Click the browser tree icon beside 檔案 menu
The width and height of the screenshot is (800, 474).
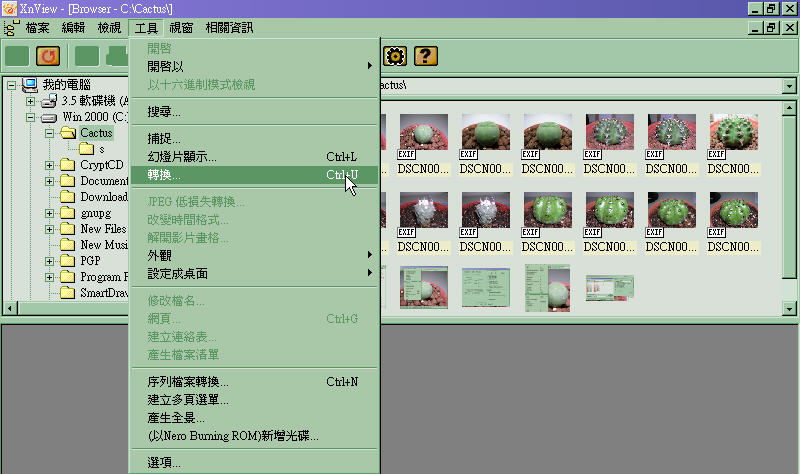(11, 28)
